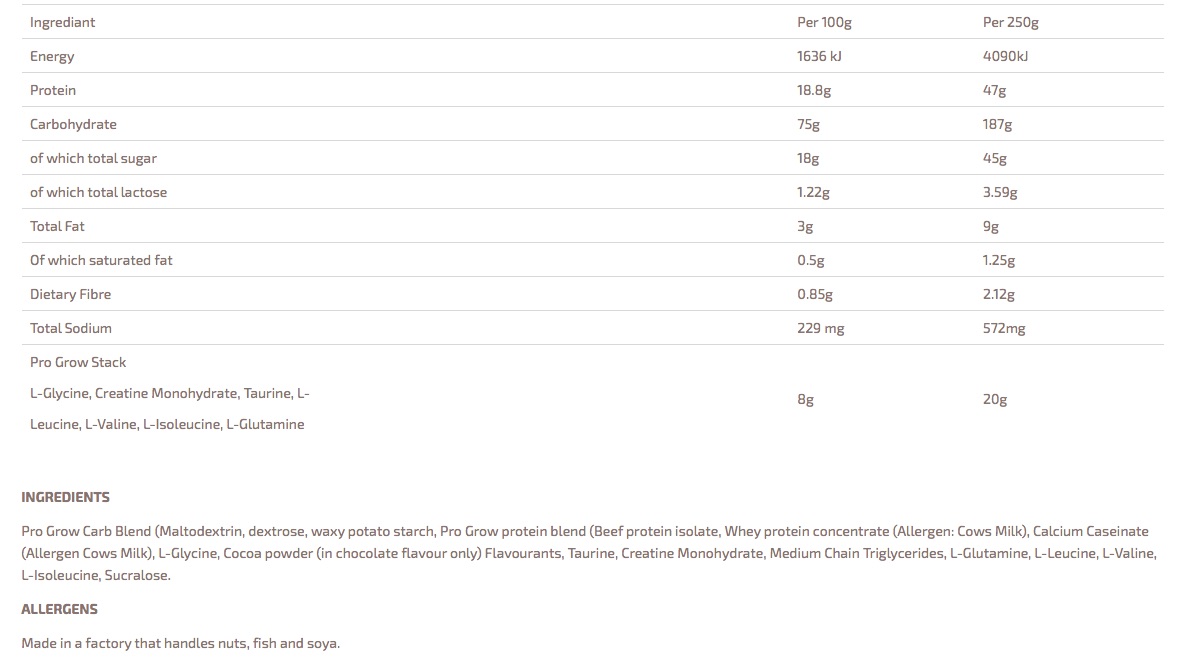1186x670 pixels.
Task: Click the Carbohydrate row label
Action: point(73,124)
